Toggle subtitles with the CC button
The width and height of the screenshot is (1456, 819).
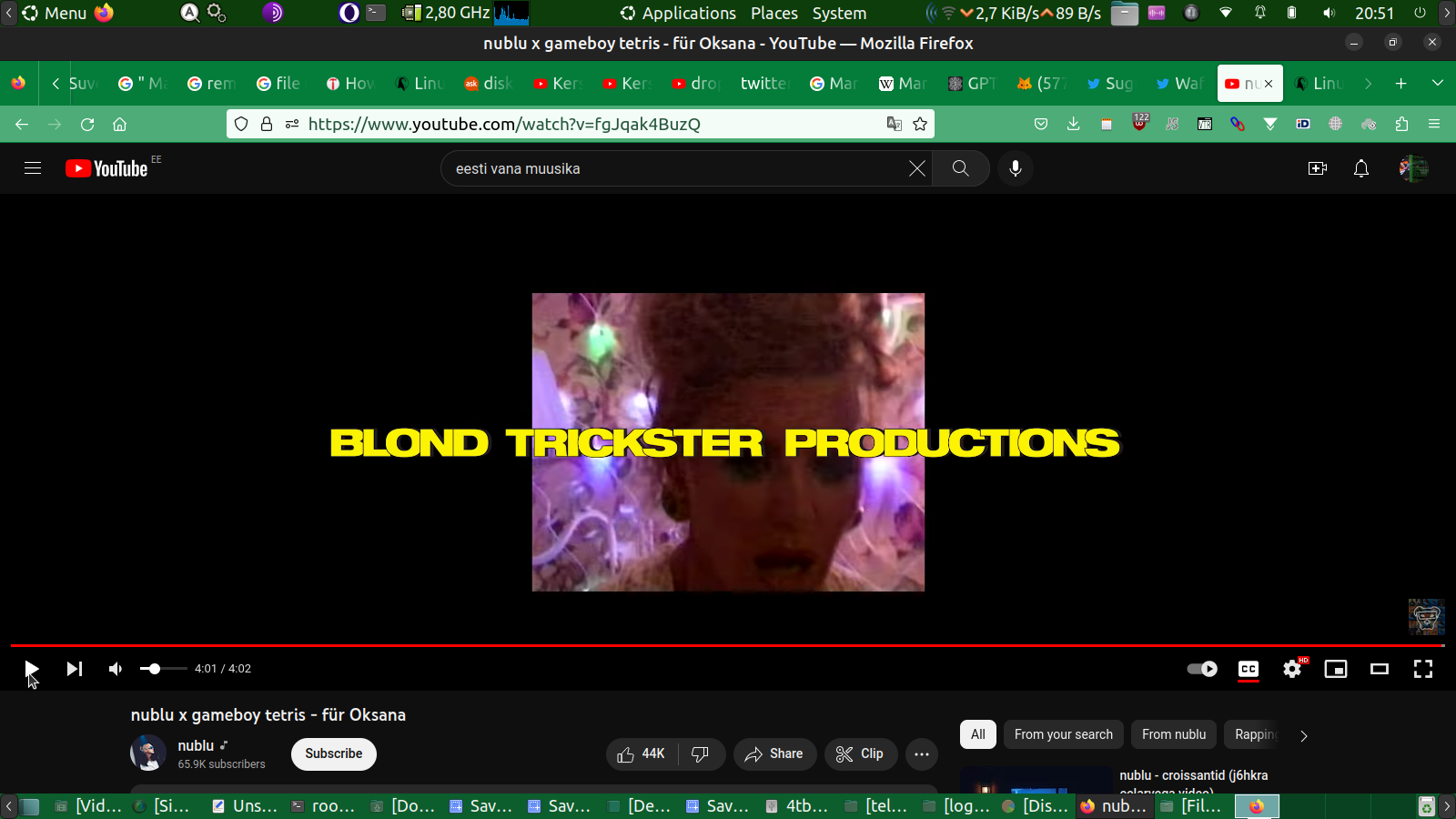point(1249,669)
